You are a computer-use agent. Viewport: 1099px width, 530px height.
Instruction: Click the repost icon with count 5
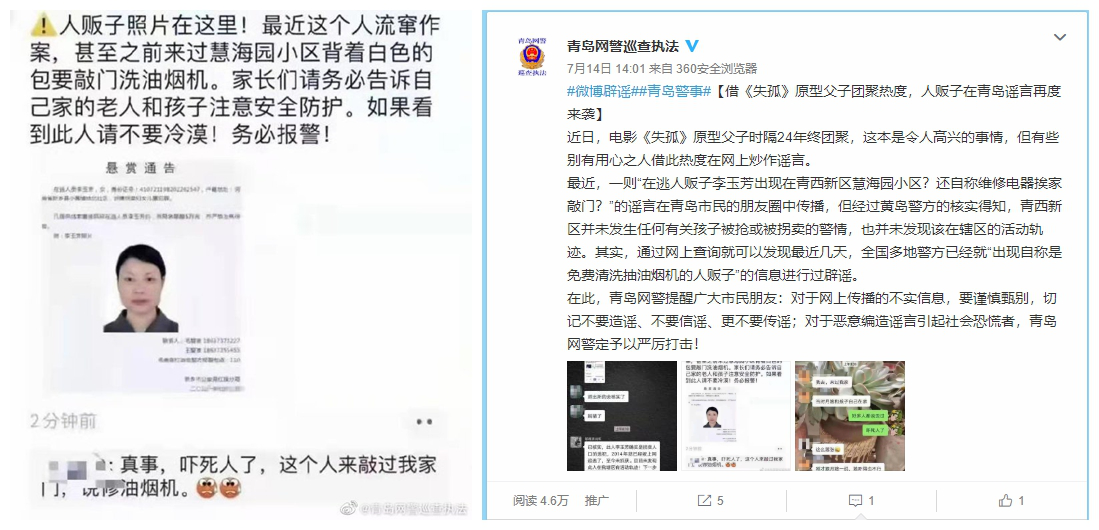[x=710, y=501]
